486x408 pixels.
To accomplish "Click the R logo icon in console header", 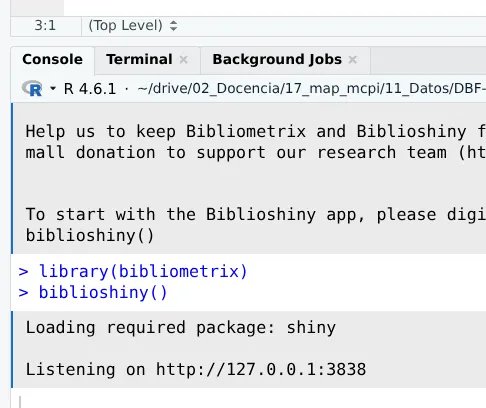I will (x=32, y=88).
